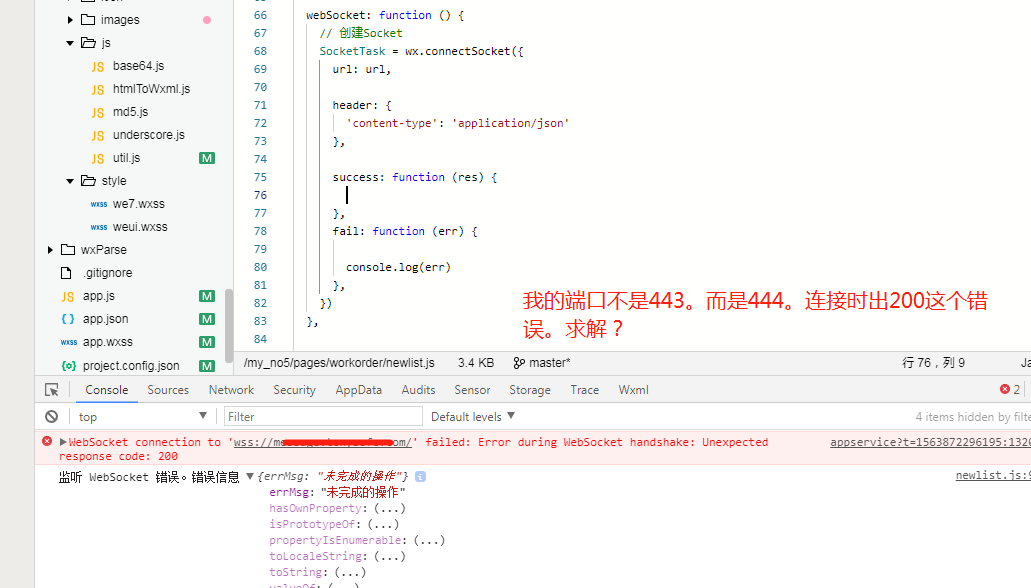Click the images folder icon
The height and width of the screenshot is (588, 1031).
(88, 20)
